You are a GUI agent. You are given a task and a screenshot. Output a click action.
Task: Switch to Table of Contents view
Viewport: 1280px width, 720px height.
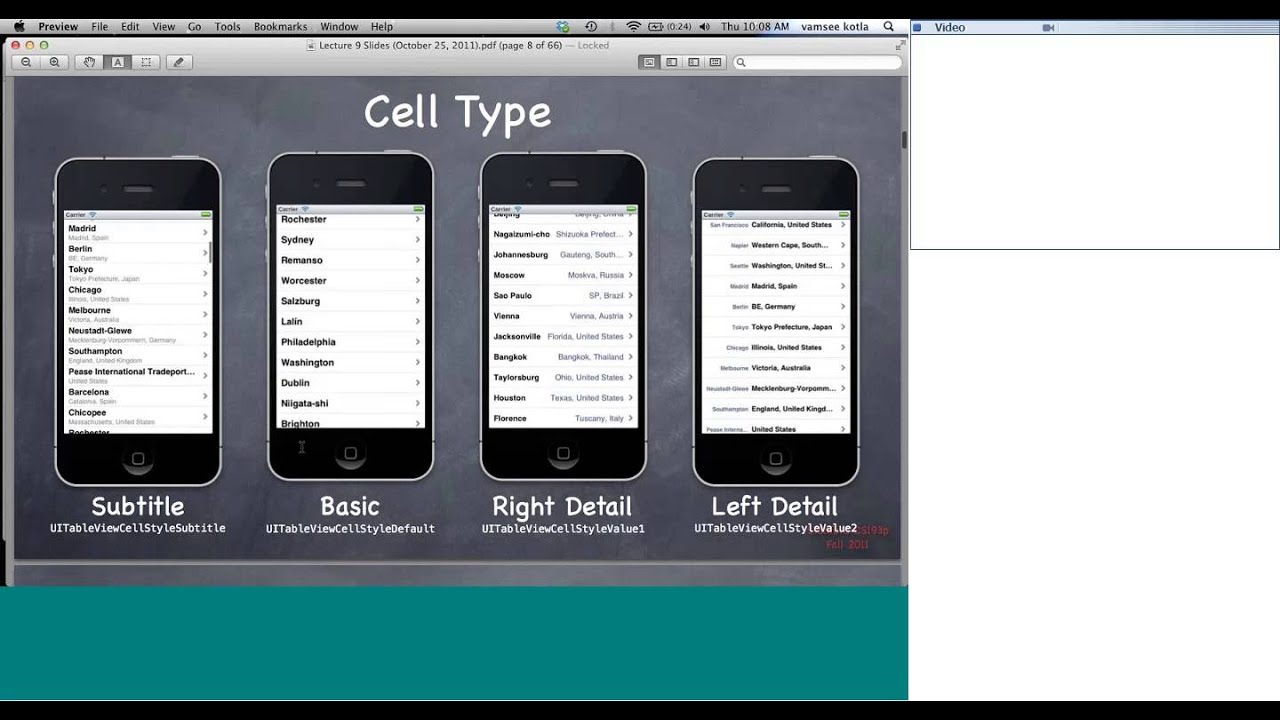pos(693,62)
